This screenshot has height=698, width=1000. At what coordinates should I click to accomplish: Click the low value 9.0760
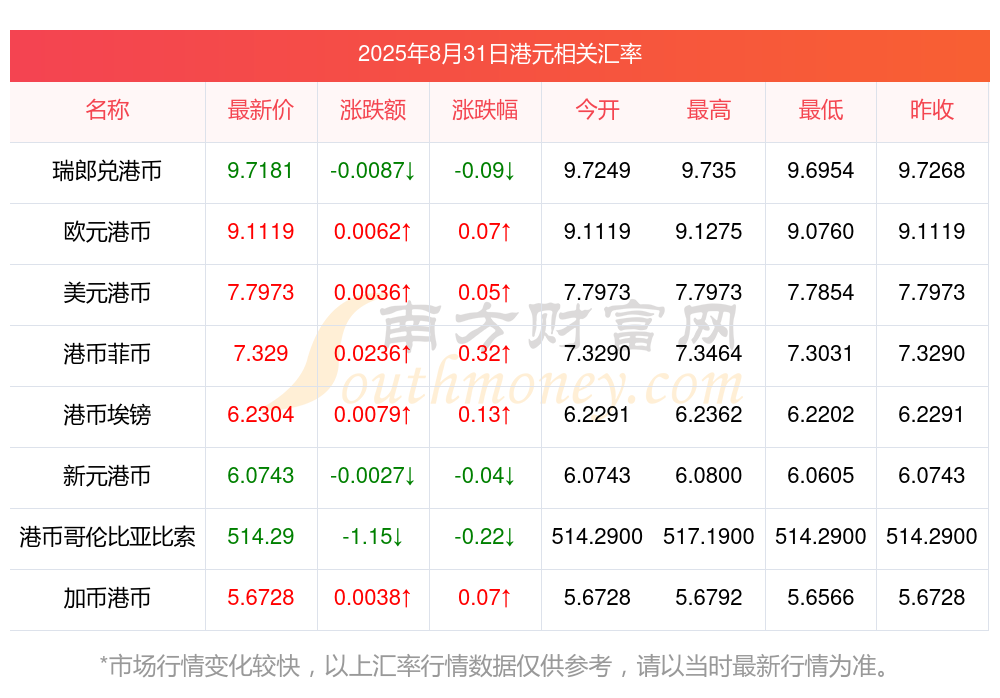pos(820,231)
